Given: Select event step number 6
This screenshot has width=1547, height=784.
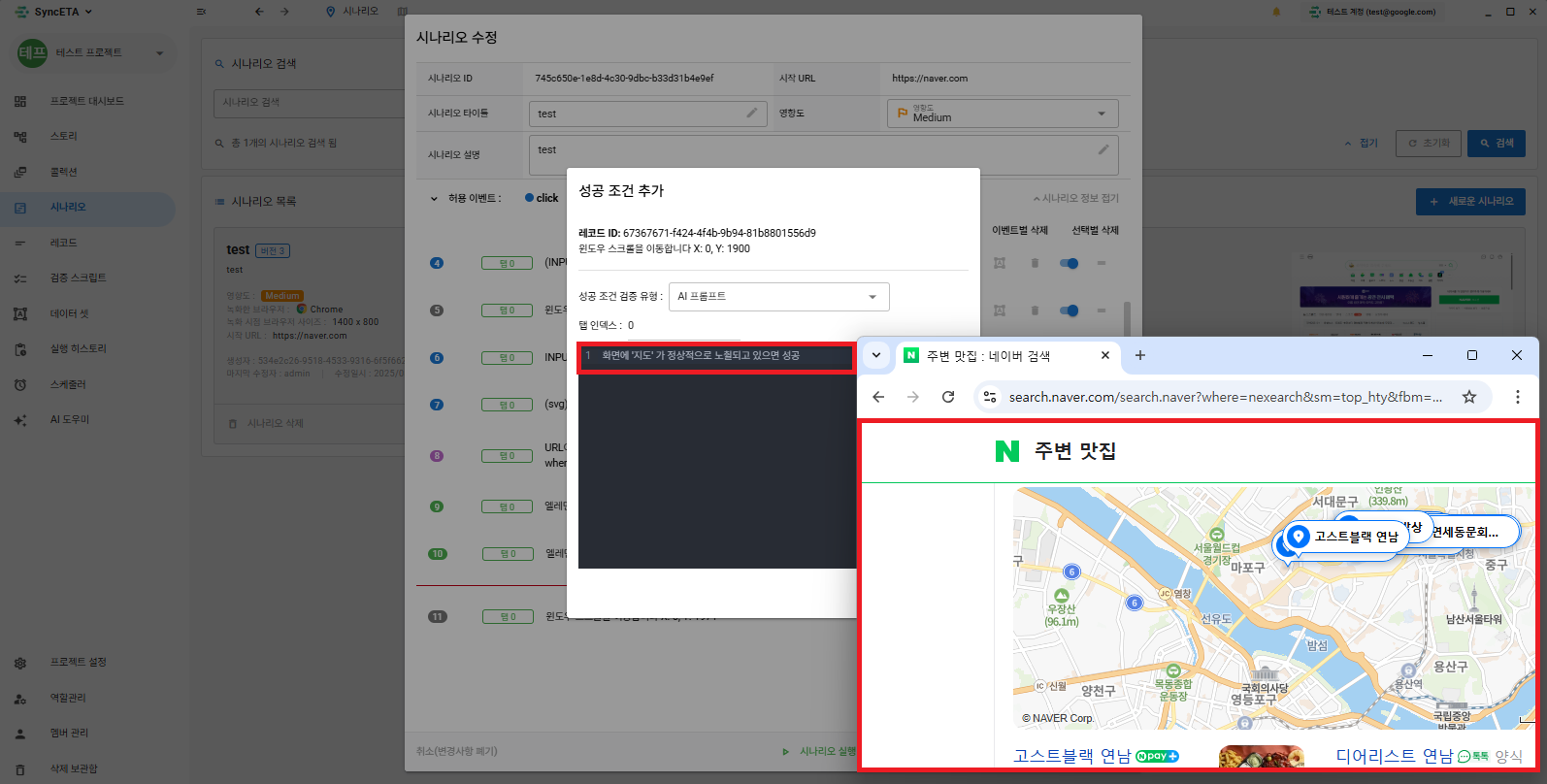Looking at the screenshot, I should [x=437, y=358].
